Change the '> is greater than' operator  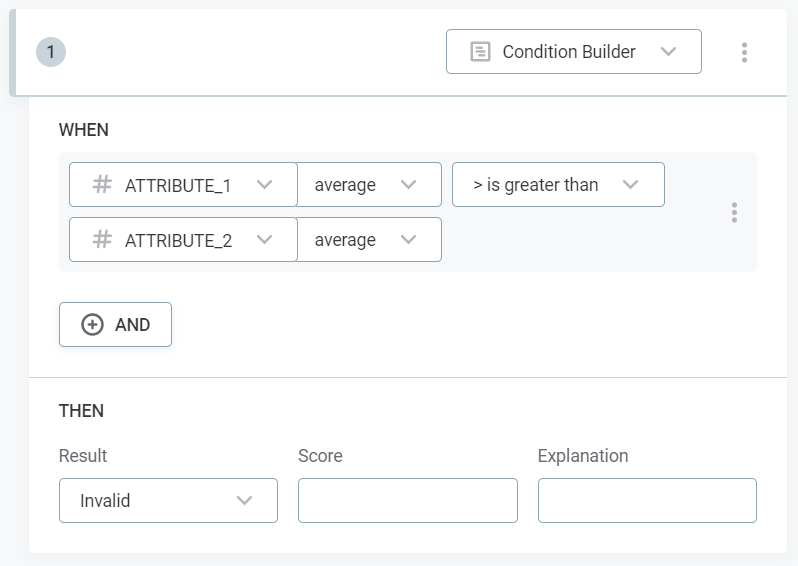pyautogui.click(x=557, y=185)
